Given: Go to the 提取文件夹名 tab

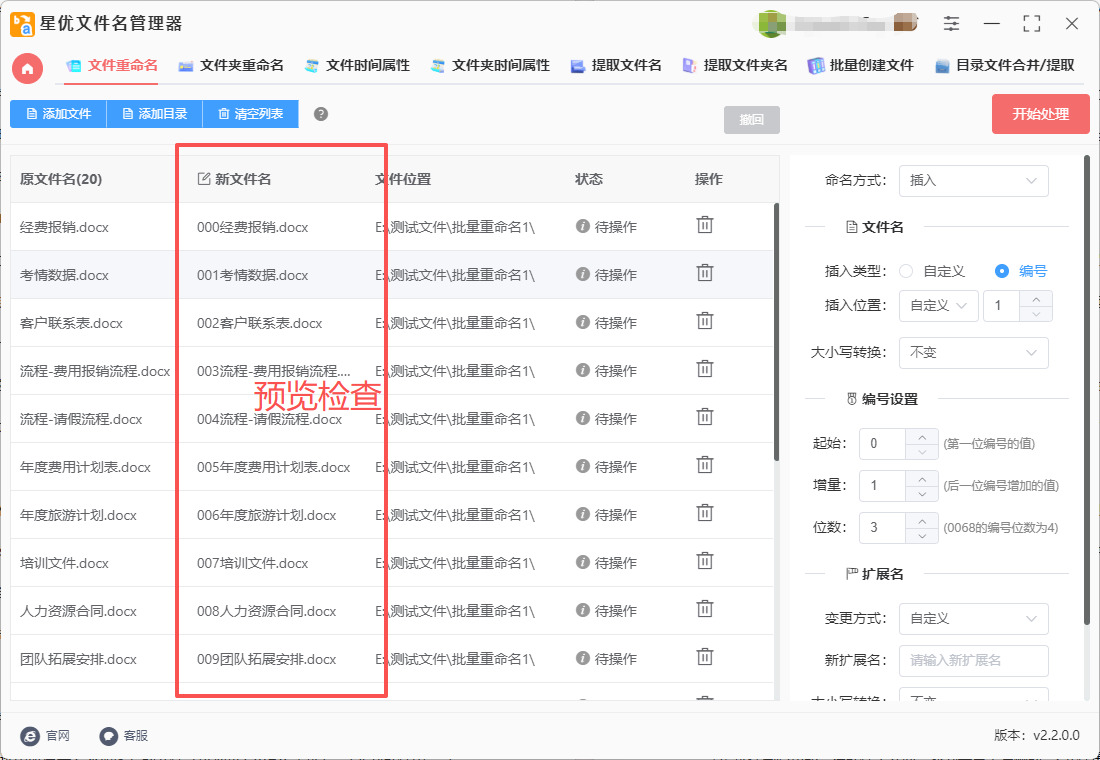Looking at the screenshot, I should point(735,66).
